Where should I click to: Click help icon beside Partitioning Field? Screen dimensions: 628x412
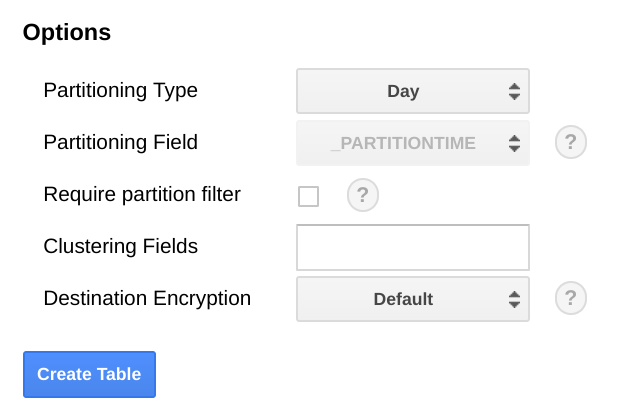[x=570, y=143]
